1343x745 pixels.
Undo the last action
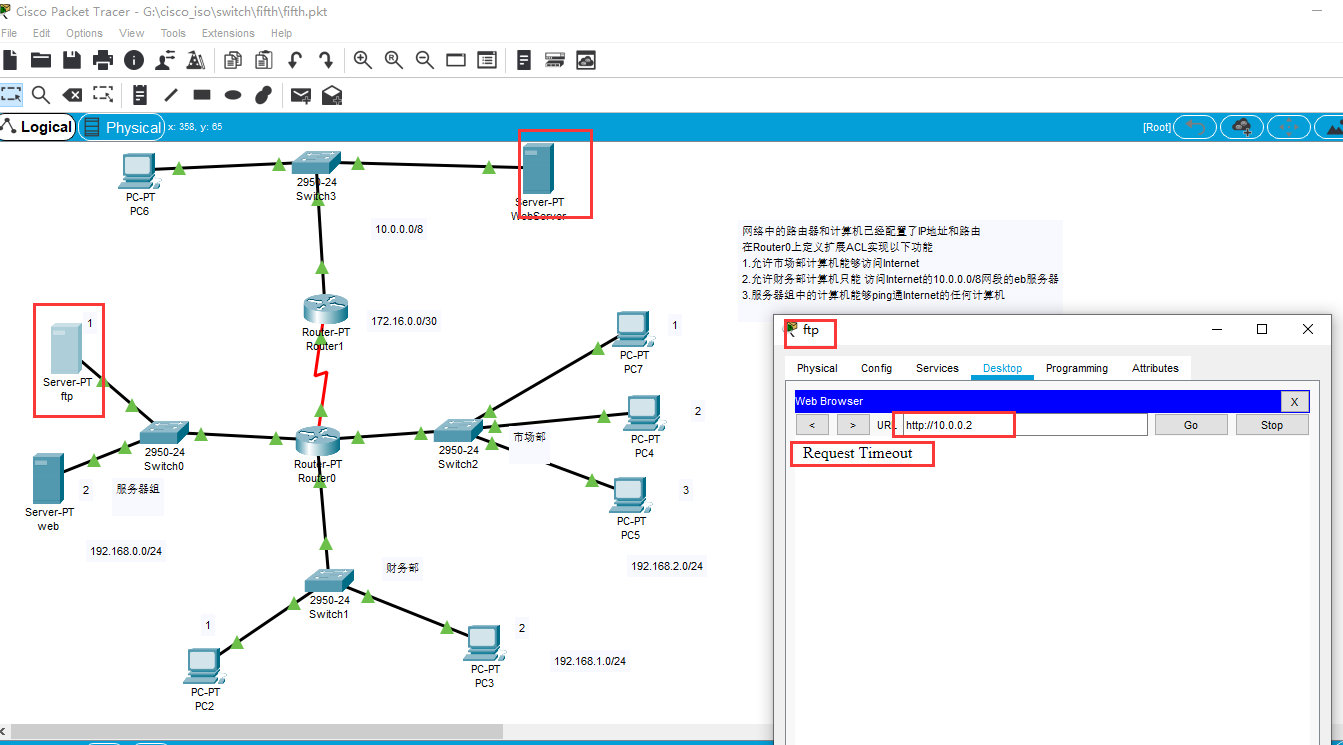tap(295, 60)
